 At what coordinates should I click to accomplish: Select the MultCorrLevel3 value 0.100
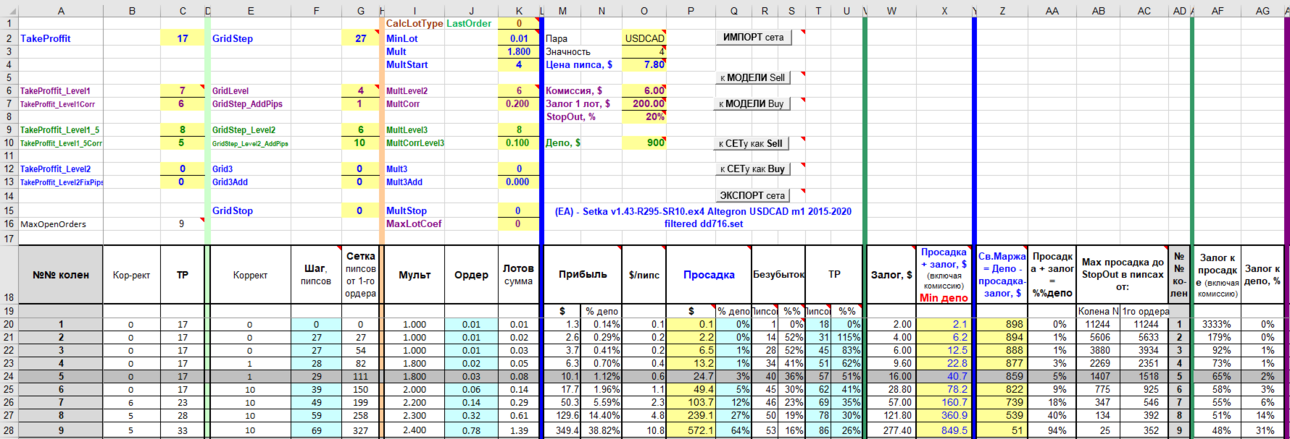coord(518,143)
